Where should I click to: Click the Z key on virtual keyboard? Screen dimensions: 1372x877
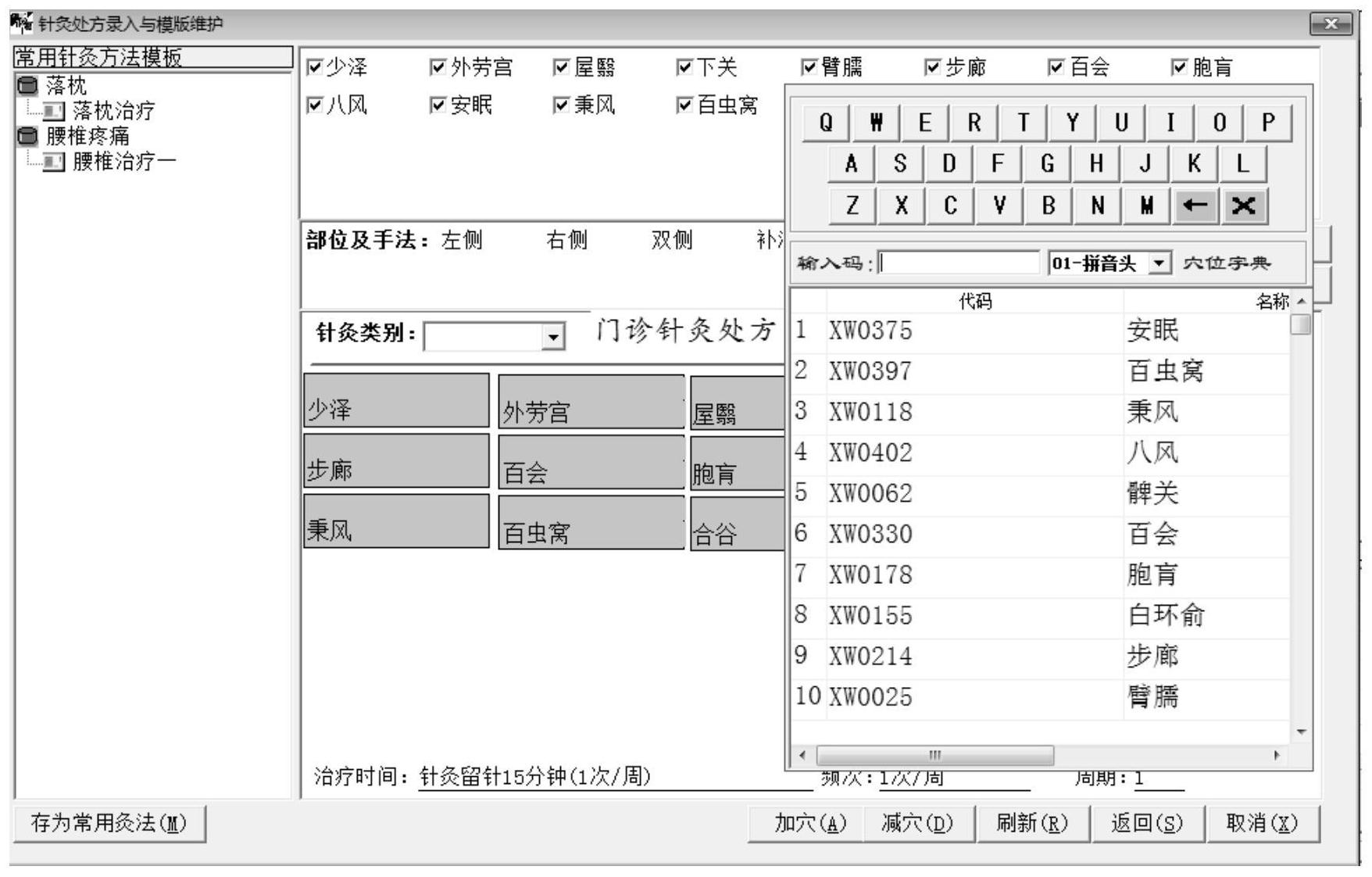(x=852, y=206)
